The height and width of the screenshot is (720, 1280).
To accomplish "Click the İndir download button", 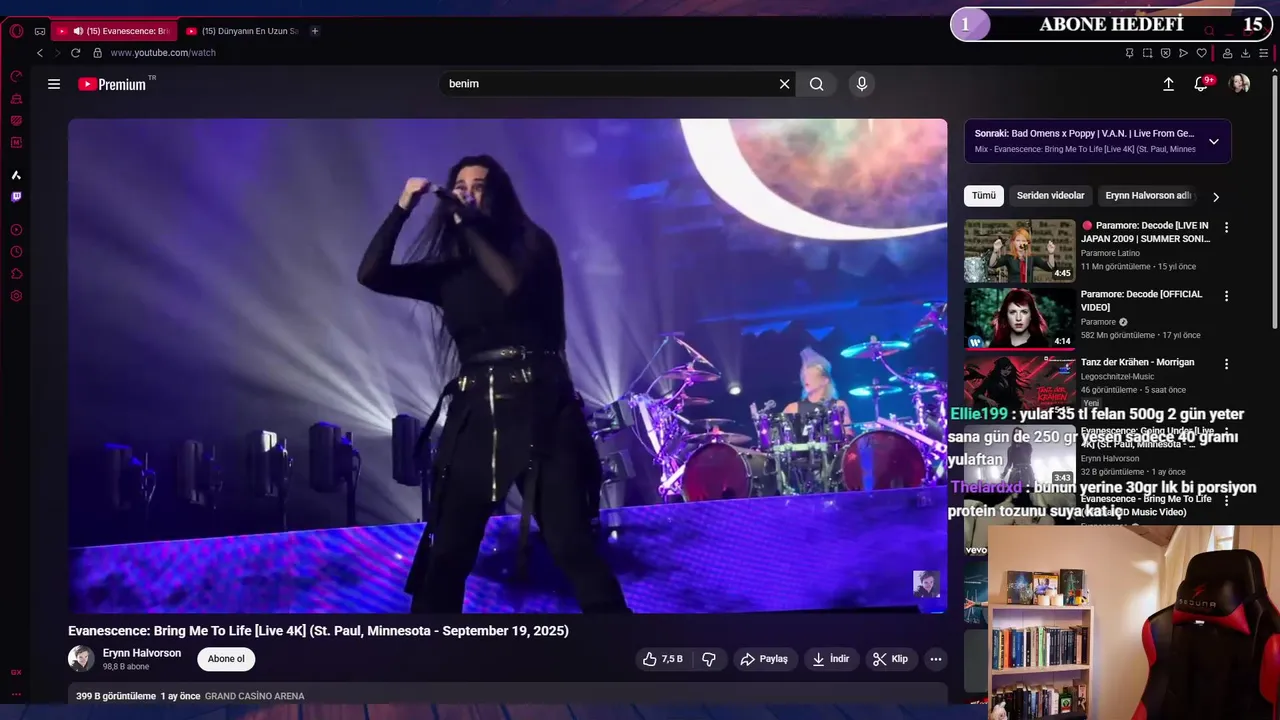I will pyautogui.click(x=831, y=659).
